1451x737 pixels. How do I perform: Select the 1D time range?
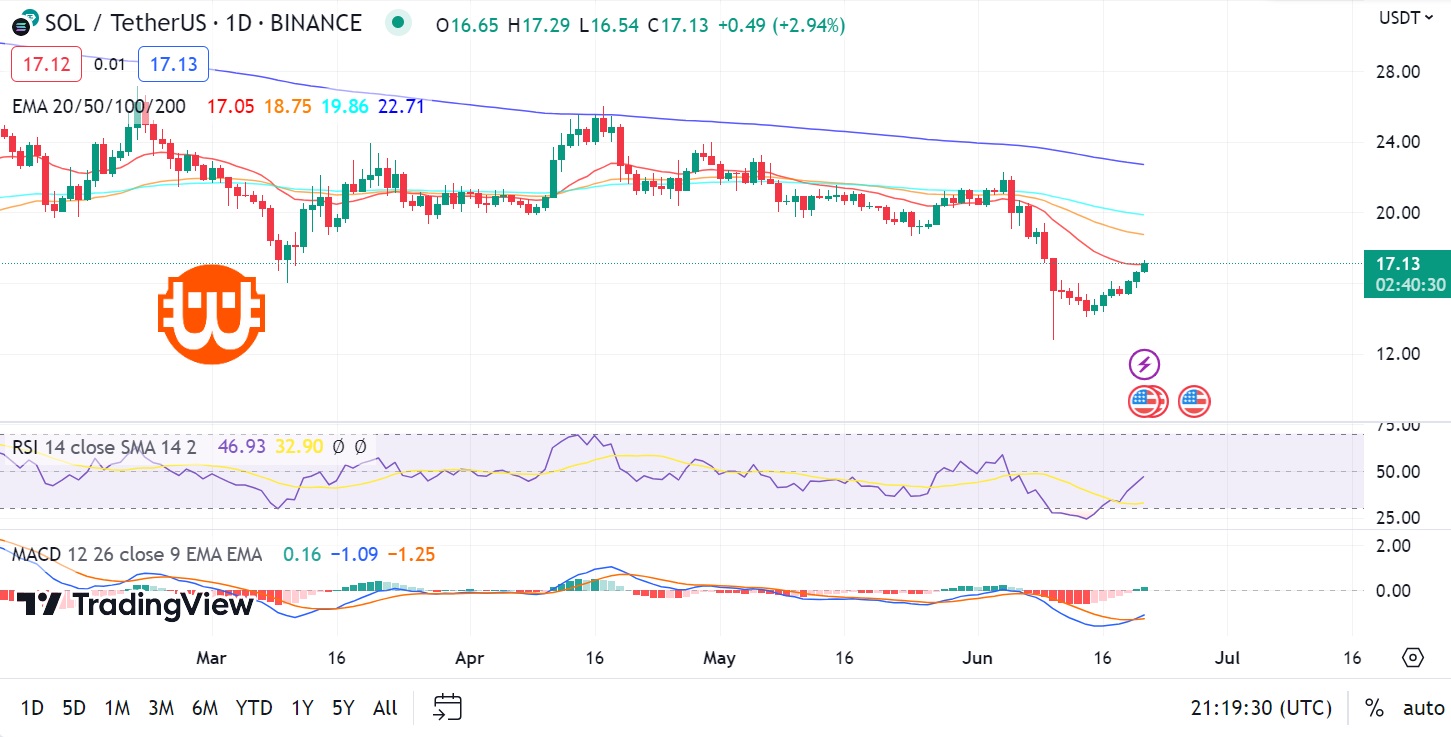(x=32, y=708)
